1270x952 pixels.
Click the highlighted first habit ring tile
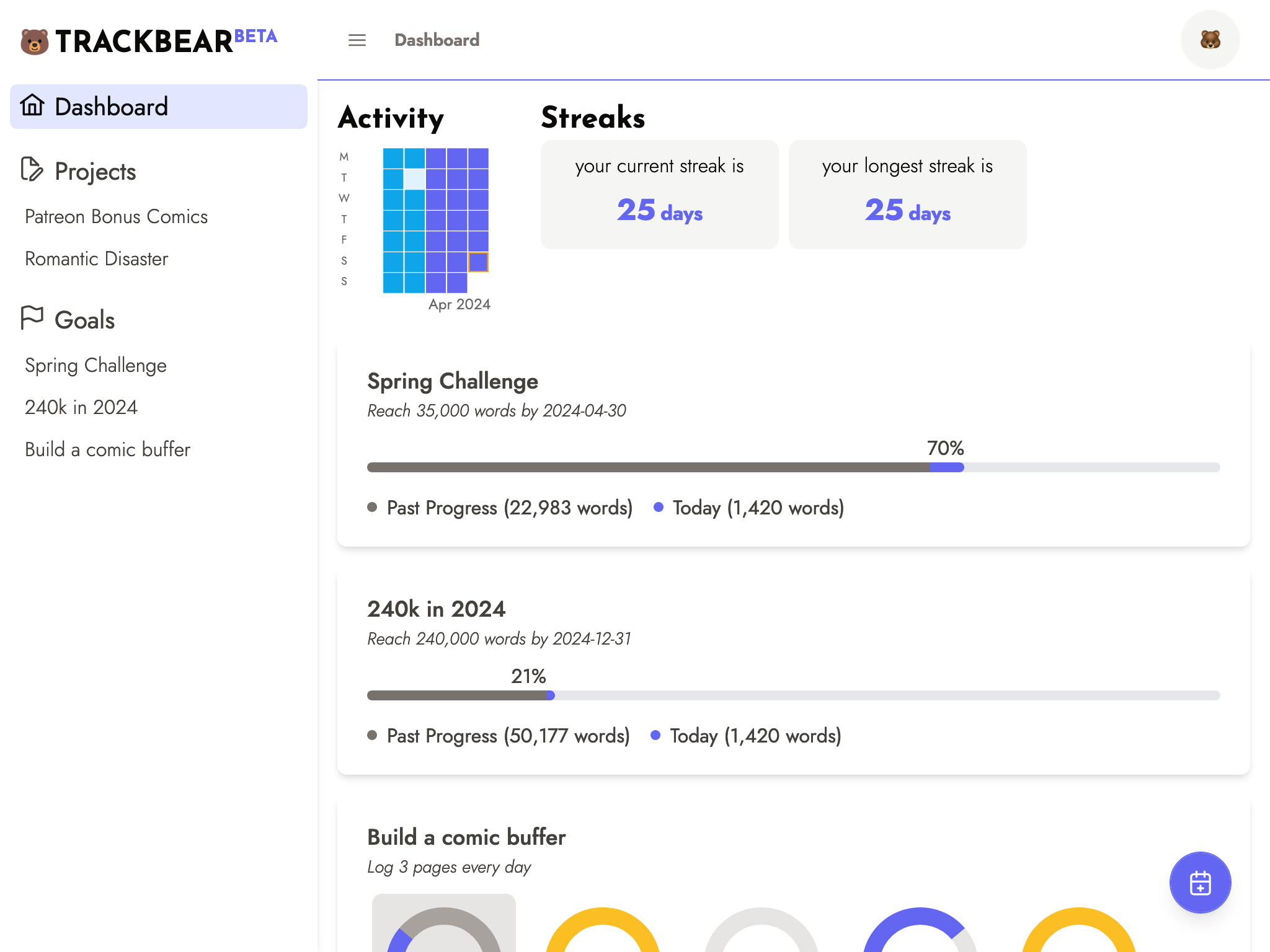(x=444, y=923)
